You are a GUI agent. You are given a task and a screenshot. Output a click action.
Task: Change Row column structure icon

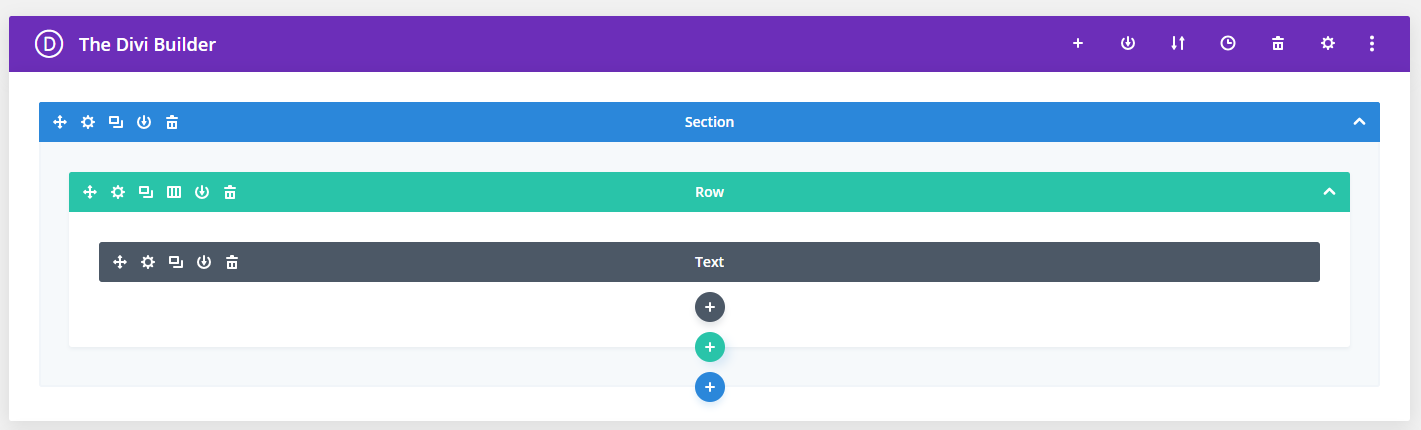tap(174, 192)
